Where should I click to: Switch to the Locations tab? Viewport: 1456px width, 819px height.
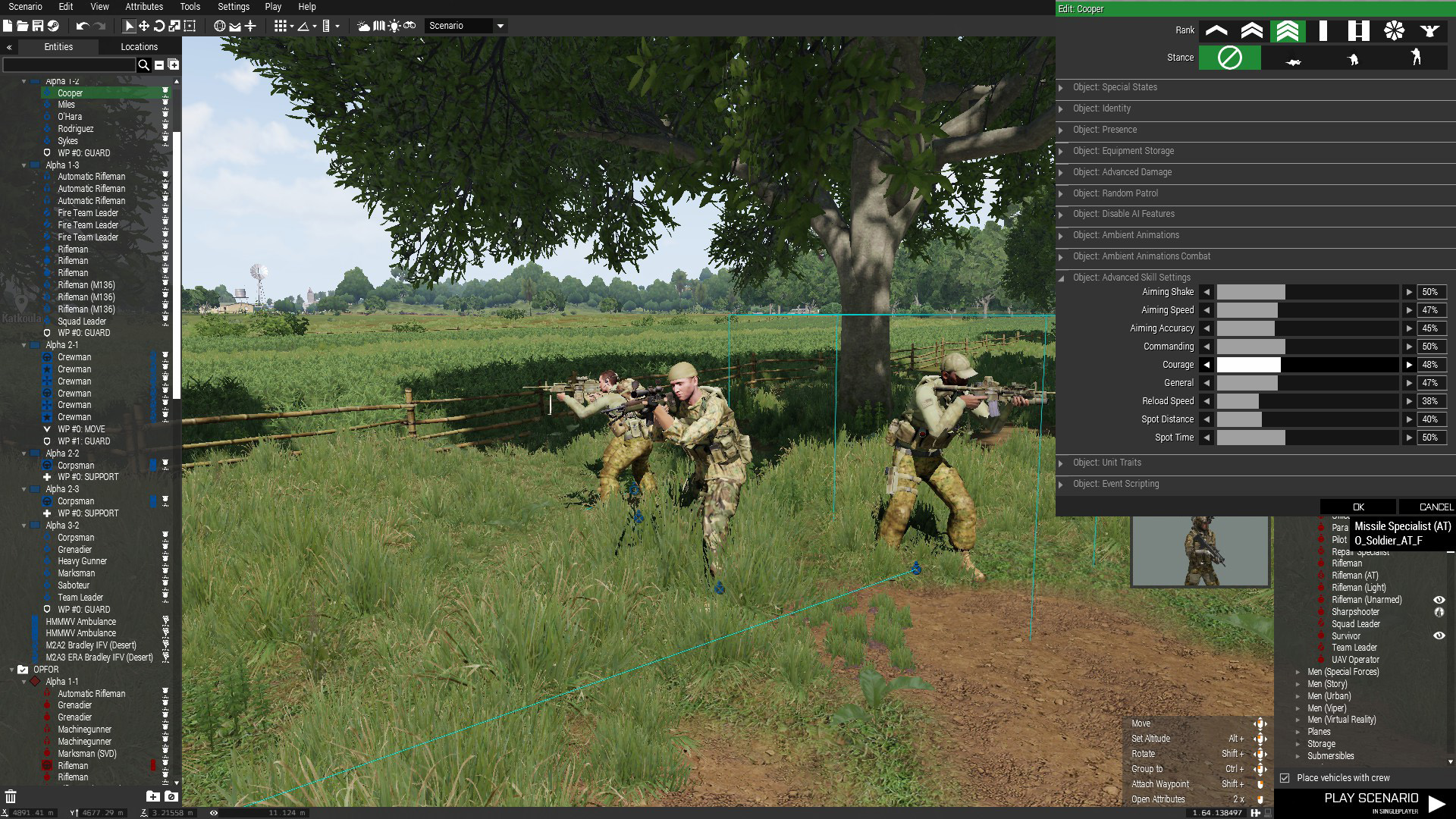(x=139, y=47)
